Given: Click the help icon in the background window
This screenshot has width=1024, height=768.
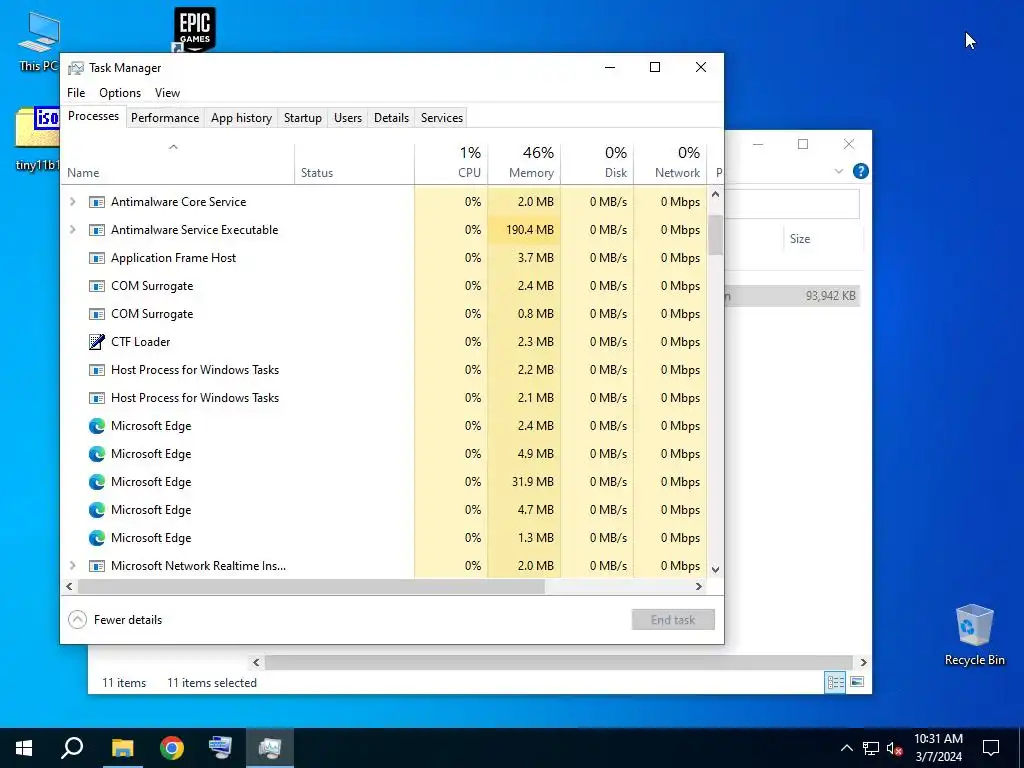Looking at the screenshot, I should tap(861, 171).
